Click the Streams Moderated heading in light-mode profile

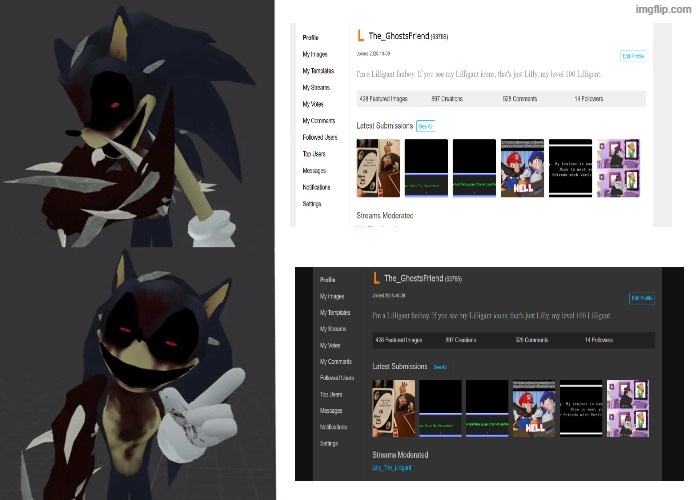[385, 215]
